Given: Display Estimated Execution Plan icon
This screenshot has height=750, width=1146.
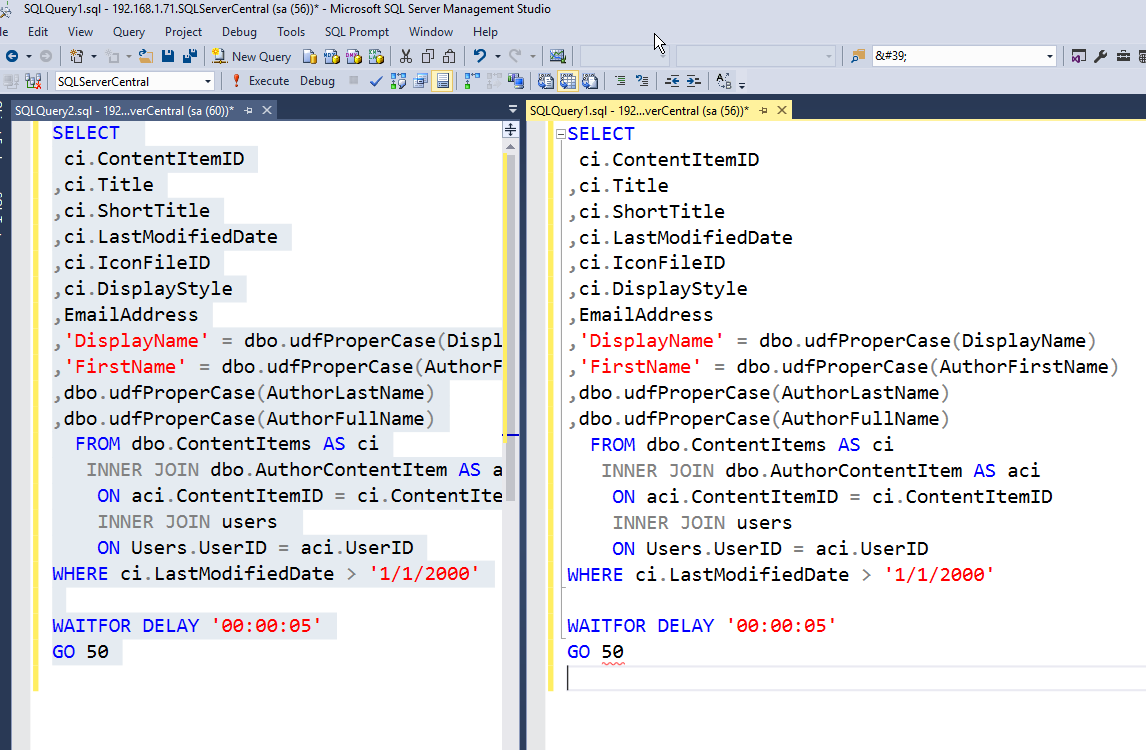Looking at the screenshot, I should tap(398, 81).
